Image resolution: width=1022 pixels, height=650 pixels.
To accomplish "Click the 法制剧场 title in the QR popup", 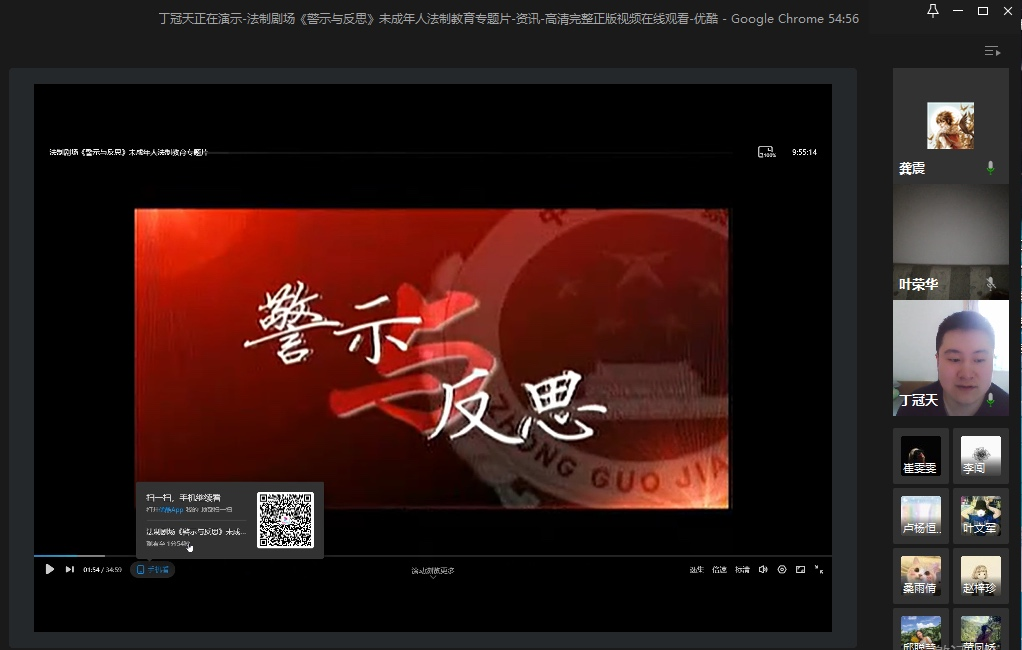I will [x=196, y=532].
